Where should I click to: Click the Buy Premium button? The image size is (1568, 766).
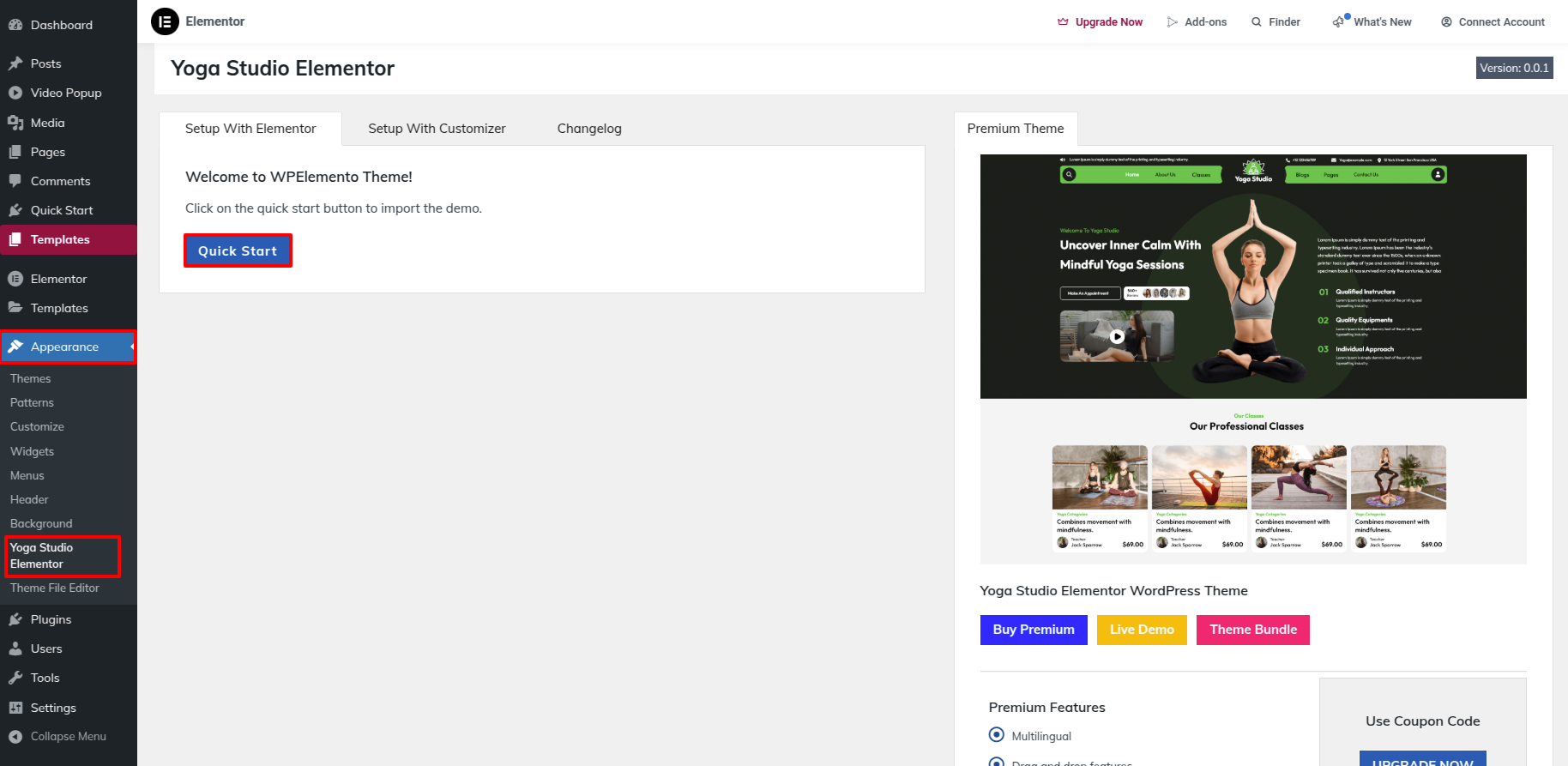point(1034,630)
